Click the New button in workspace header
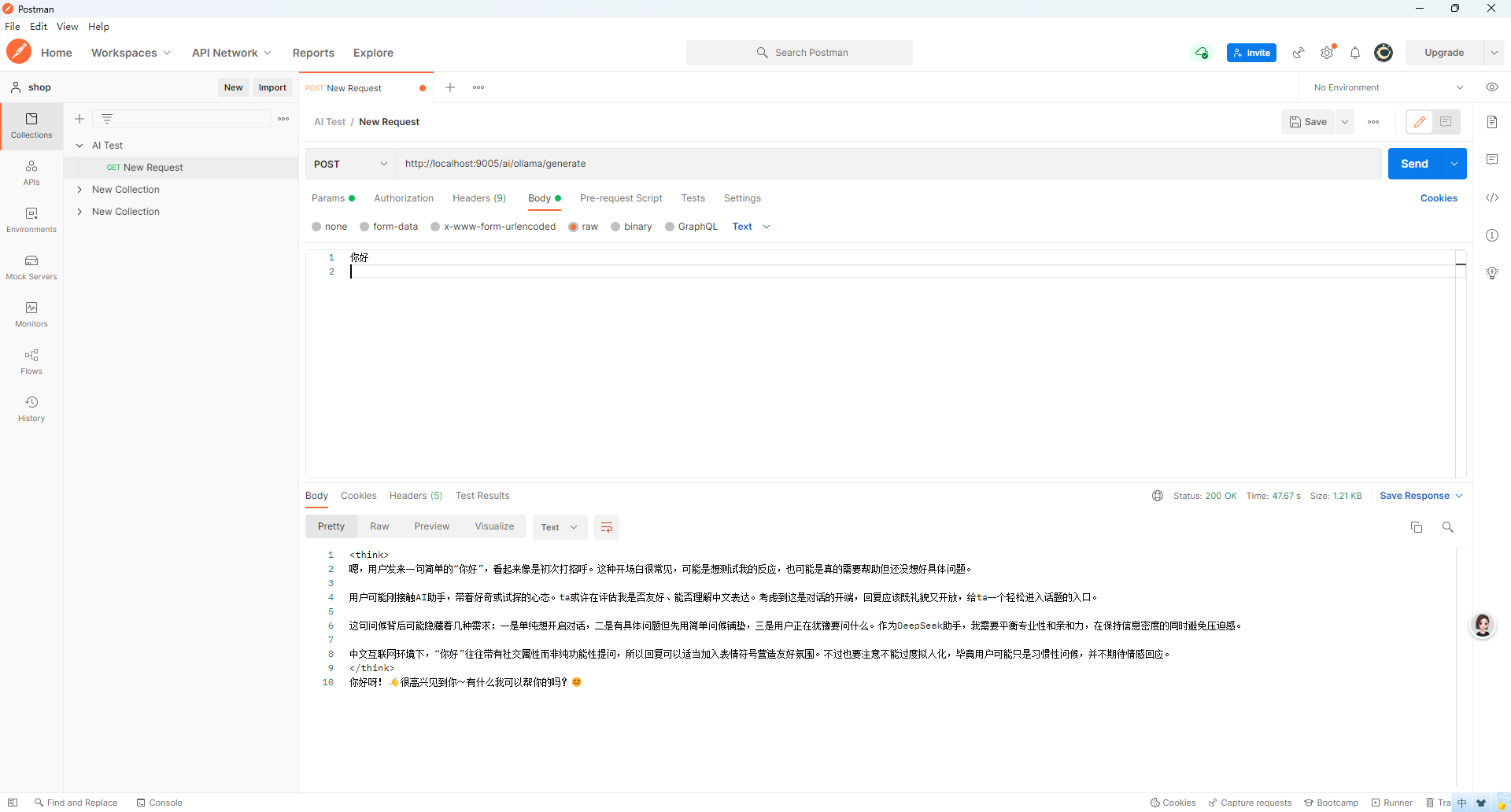Image resolution: width=1511 pixels, height=812 pixels. (x=233, y=87)
